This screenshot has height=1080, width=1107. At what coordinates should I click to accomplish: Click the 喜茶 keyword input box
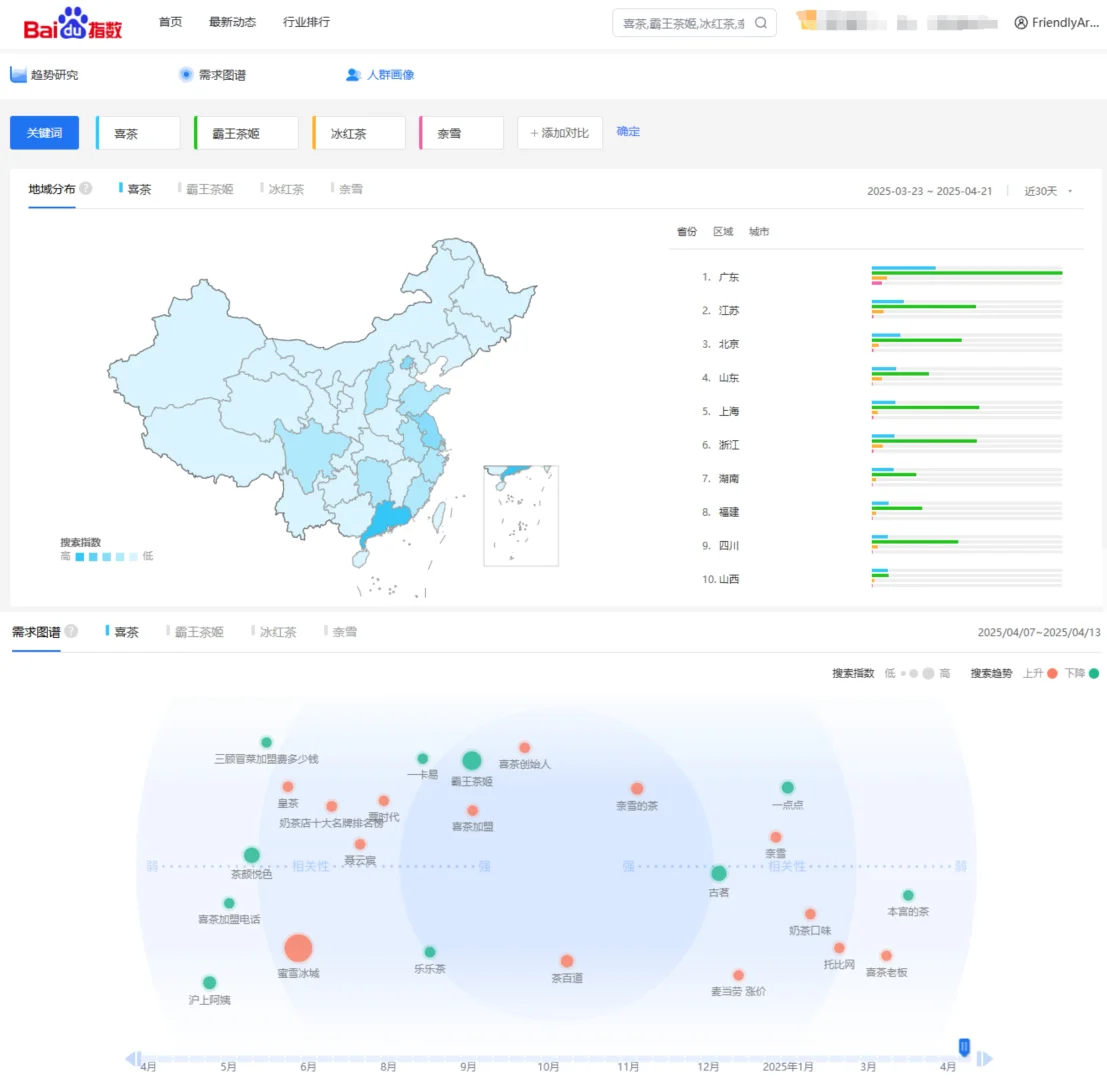(x=138, y=133)
